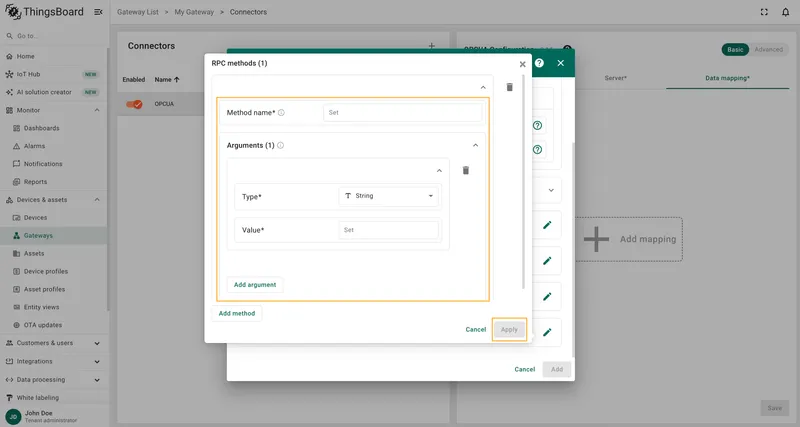800x427 pixels.
Task: Open help icon in green dialog header
Action: (x=539, y=63)
